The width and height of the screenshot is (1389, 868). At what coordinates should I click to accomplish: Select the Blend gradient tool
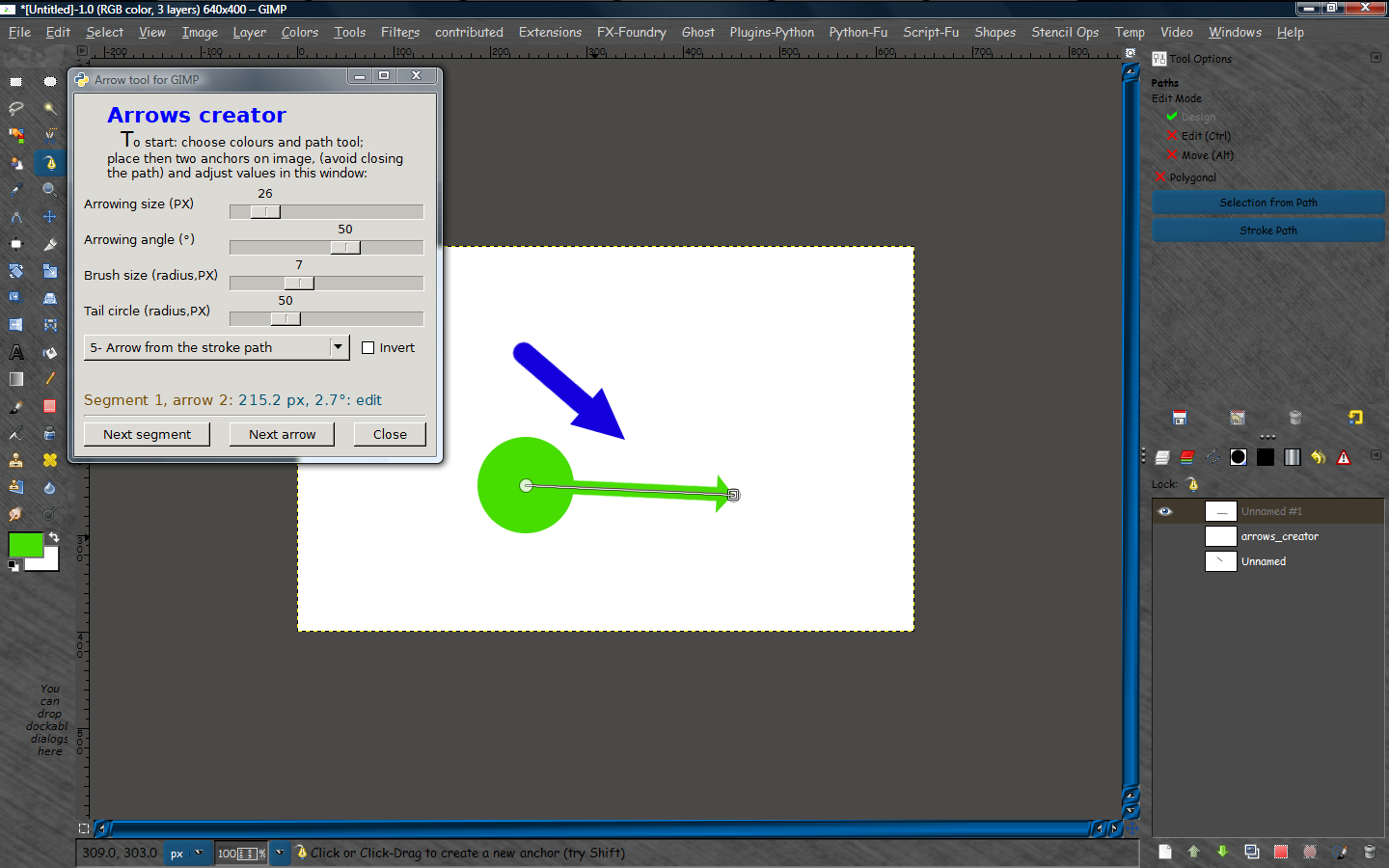pos(16,378)
